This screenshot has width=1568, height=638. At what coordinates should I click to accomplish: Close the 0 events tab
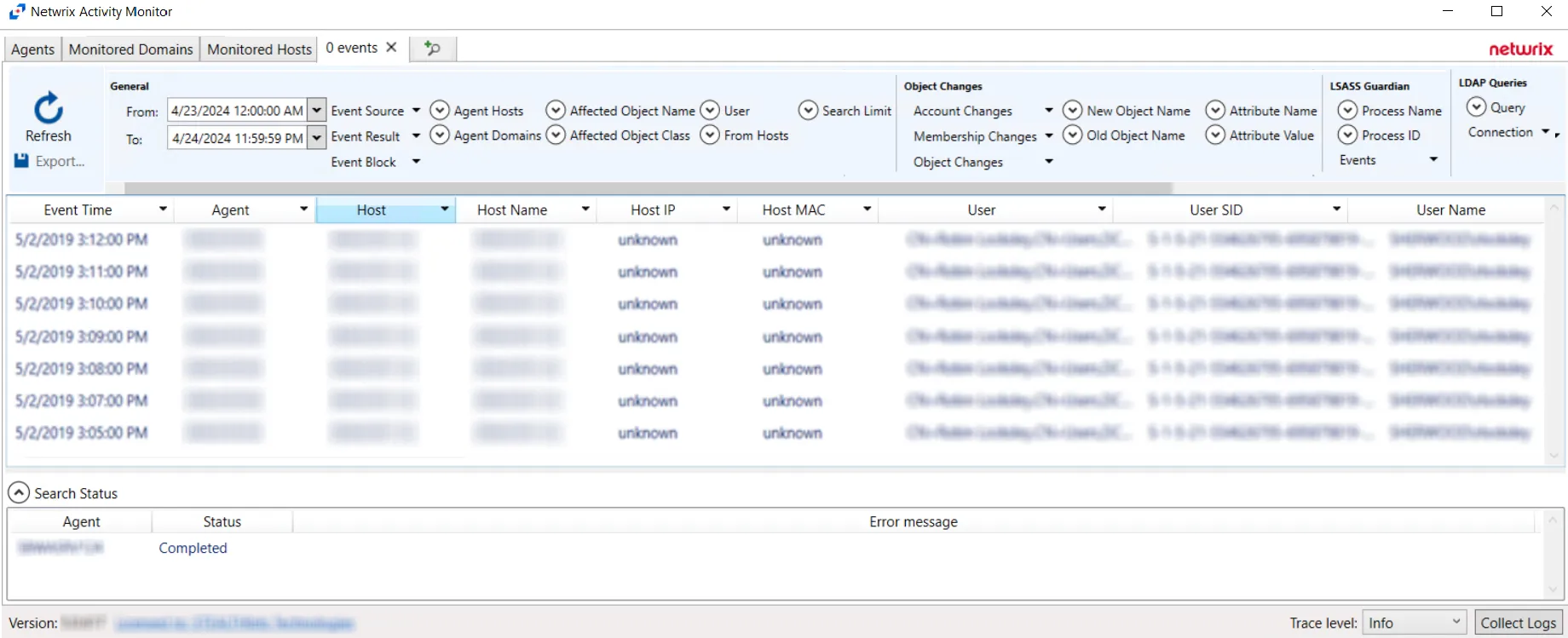point(391,48)
